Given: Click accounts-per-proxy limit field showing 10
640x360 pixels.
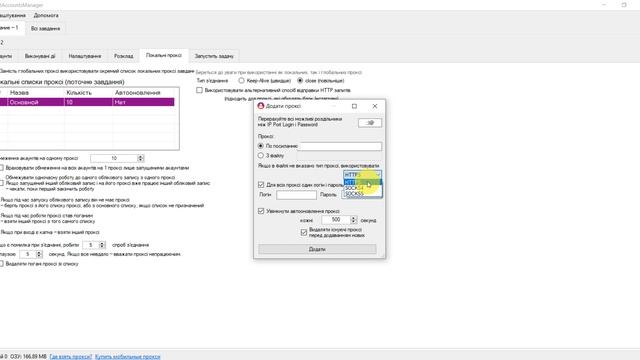Looking at the screenshot, I should click(114, 158).
